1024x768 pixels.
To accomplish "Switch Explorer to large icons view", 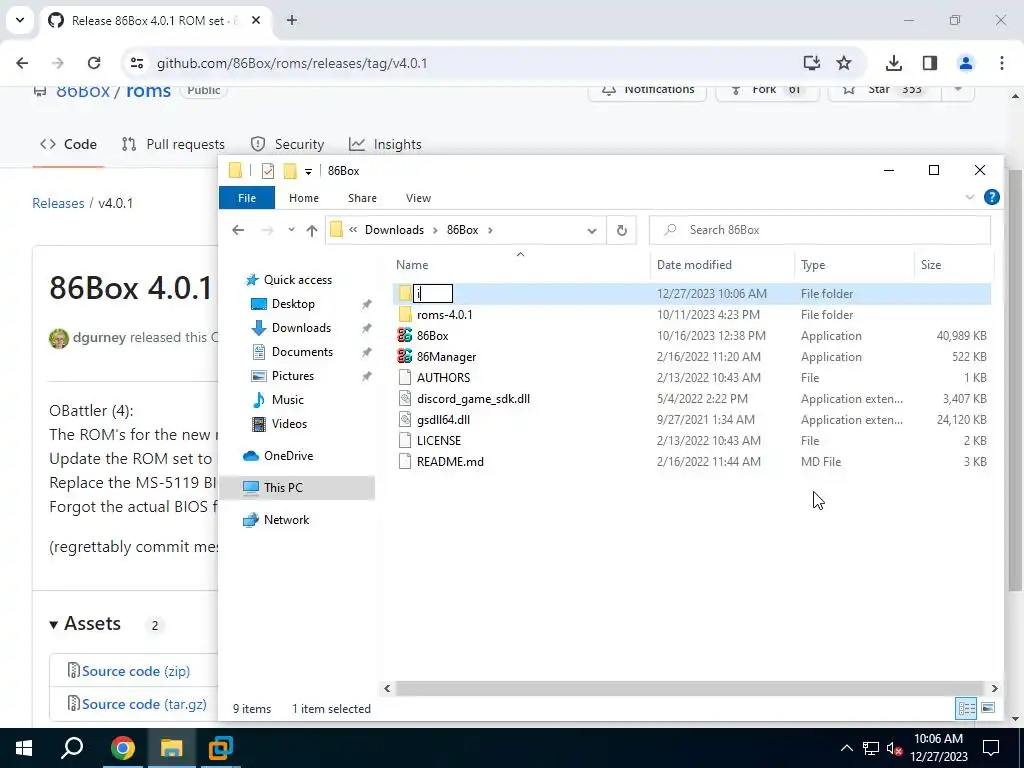I will coord(988,708).
